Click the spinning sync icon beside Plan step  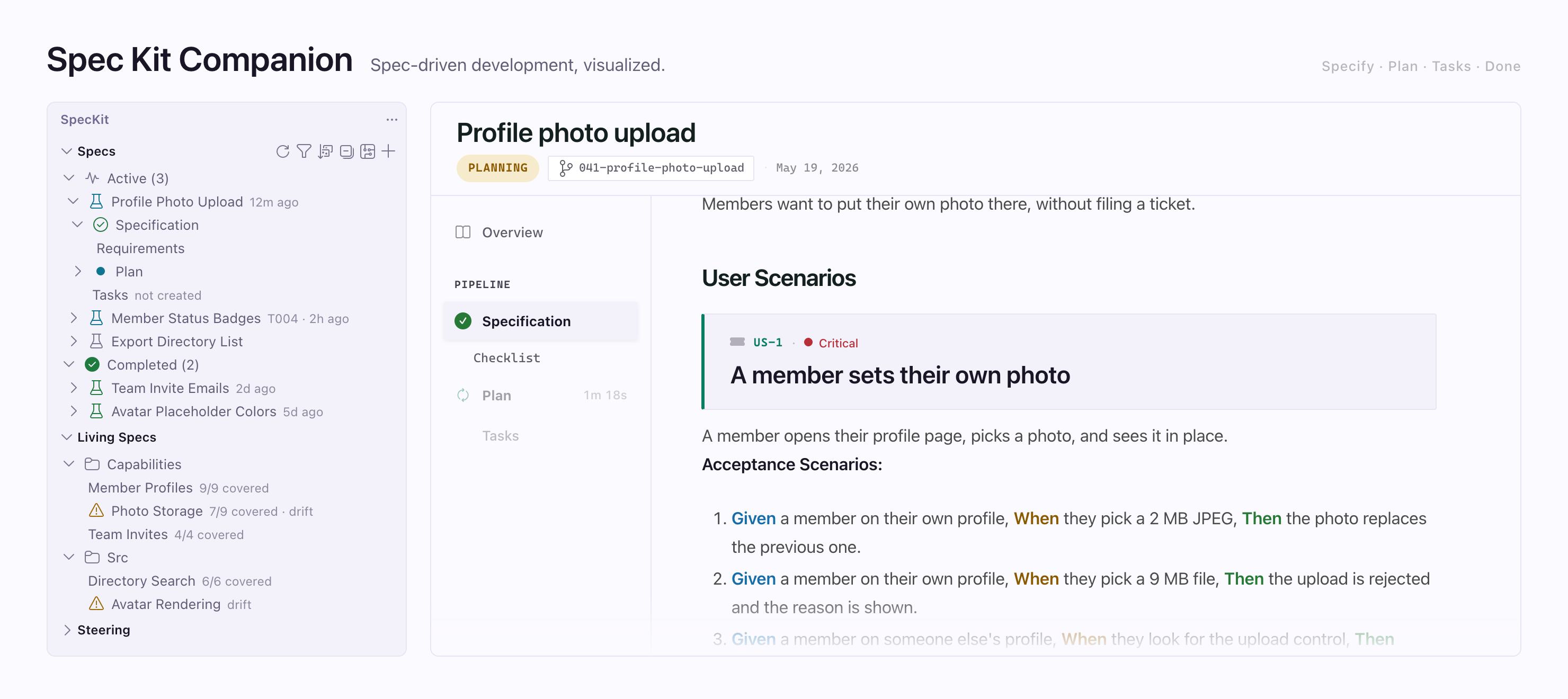click(463, 396)
